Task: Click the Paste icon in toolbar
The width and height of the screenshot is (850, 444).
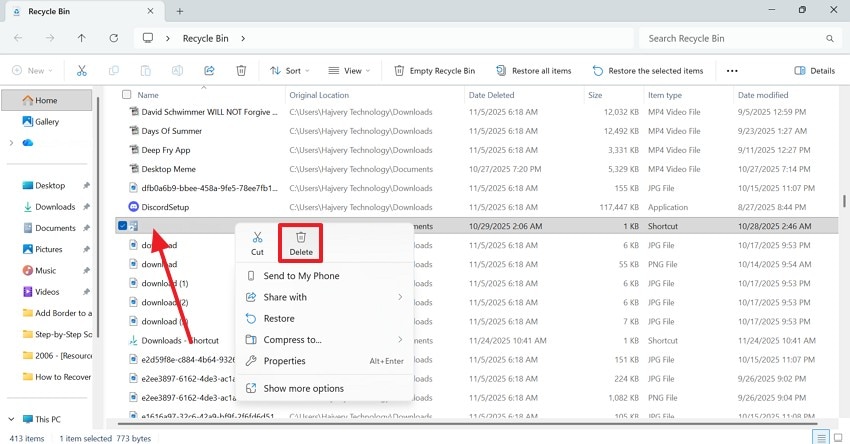Action: coord(145,70)
